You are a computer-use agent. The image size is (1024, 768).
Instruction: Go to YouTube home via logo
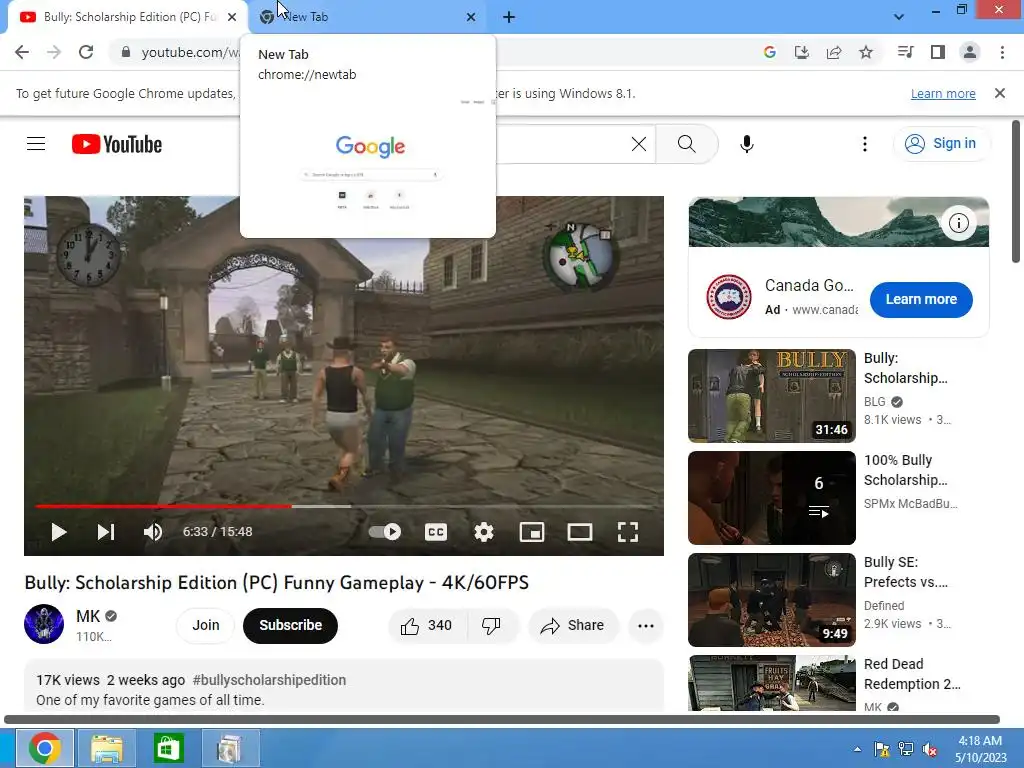[x=117, y=144]
